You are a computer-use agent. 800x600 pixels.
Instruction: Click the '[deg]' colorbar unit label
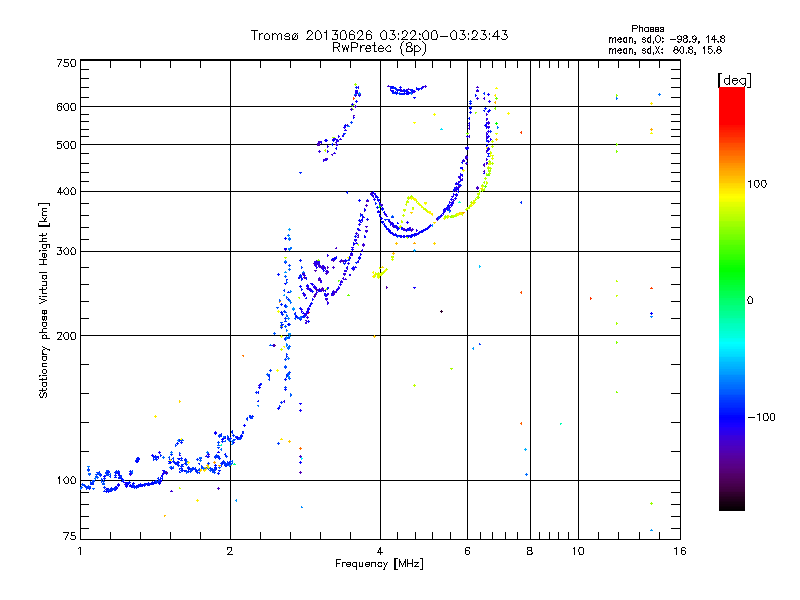(x=734, y=80)
